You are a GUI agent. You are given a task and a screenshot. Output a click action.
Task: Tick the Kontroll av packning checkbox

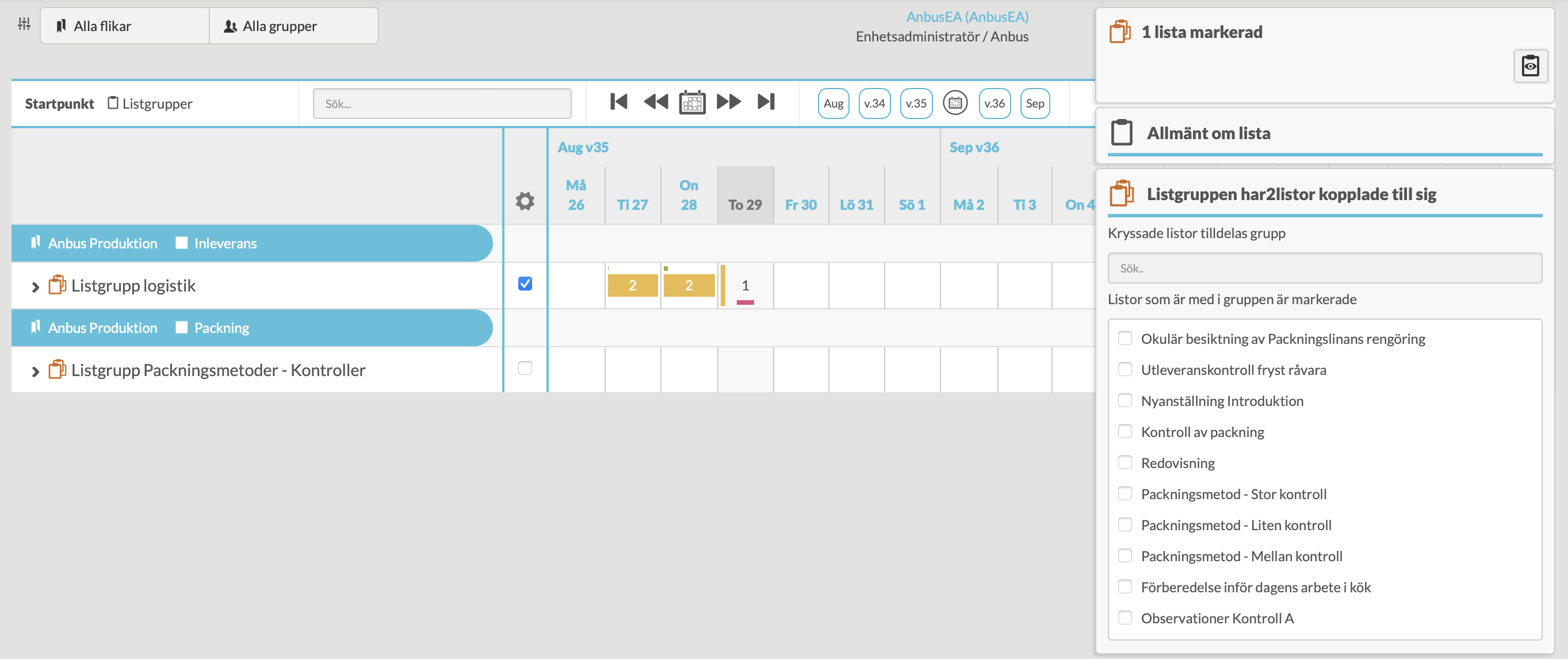[x=1125, y=431]
